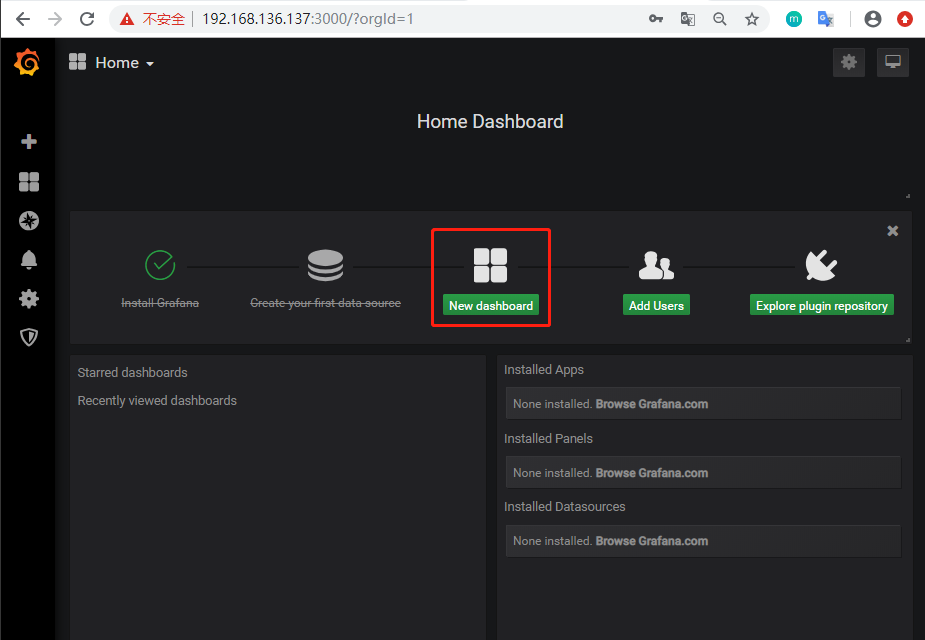Click the data source database icon

pyautogui.click(x=325, y=265)
